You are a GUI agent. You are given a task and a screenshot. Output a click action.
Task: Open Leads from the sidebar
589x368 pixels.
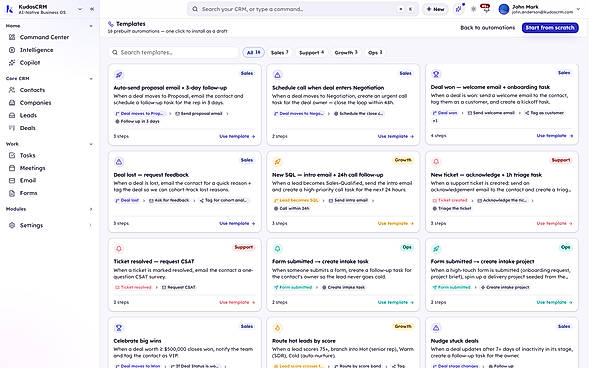[x=28, y=116]
